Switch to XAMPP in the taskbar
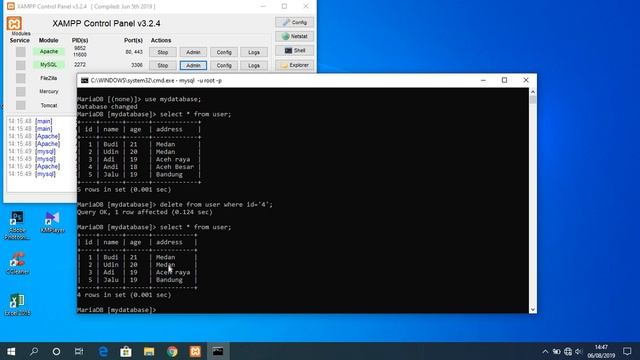The image size is (640, 360). click(x=195, y=351)
